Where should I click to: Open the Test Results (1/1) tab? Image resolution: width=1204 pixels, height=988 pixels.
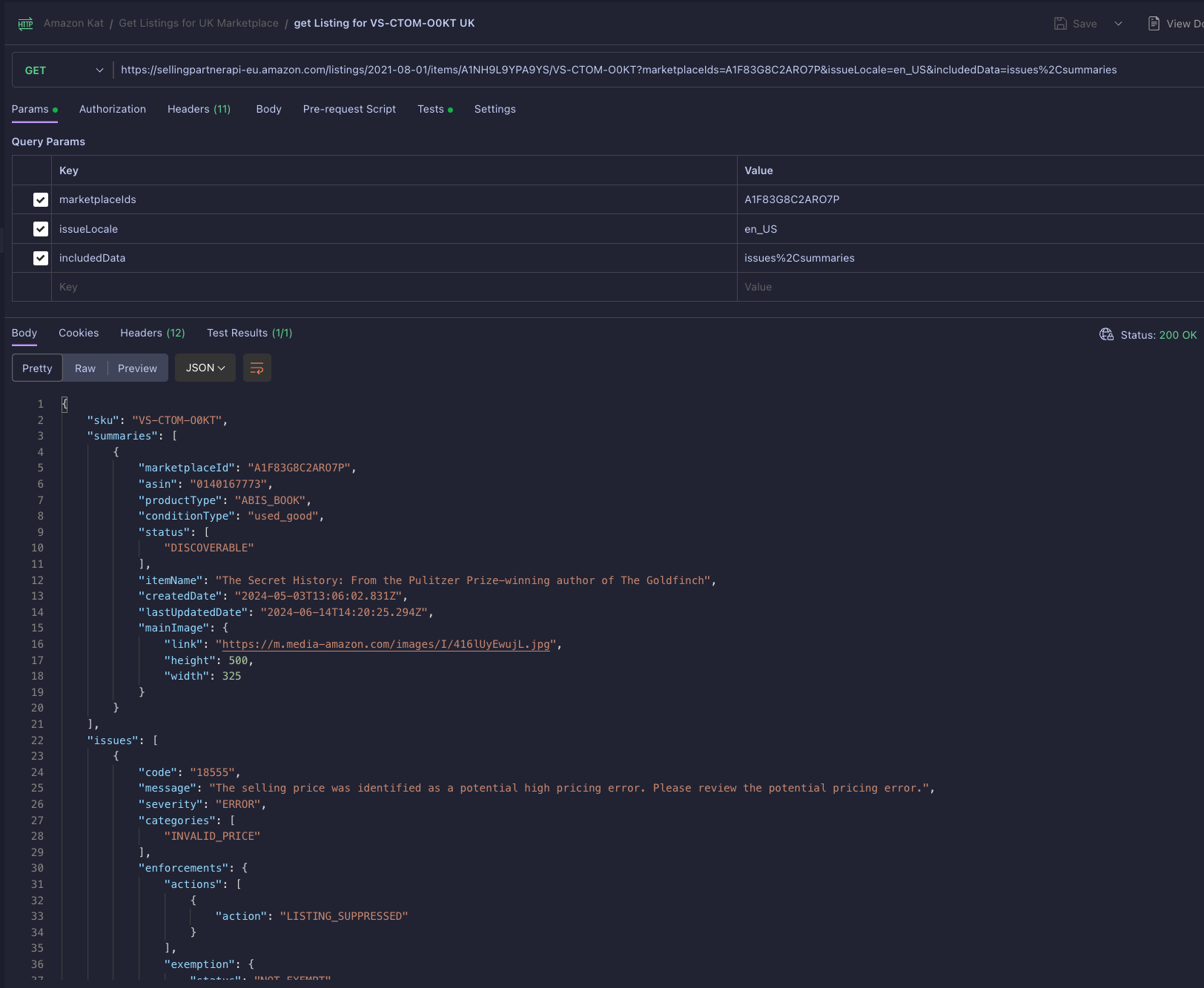tap(250, 333)
